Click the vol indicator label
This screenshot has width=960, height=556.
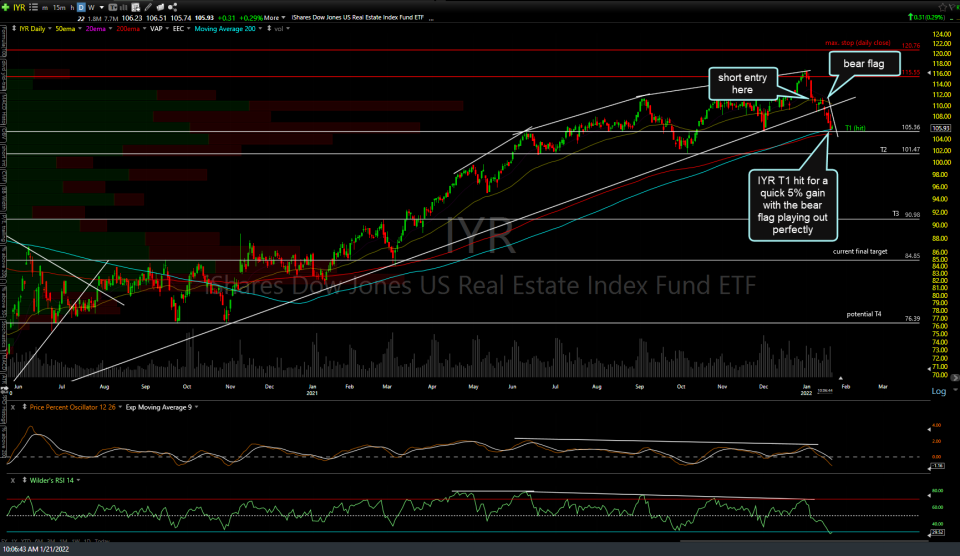(279, 28)
